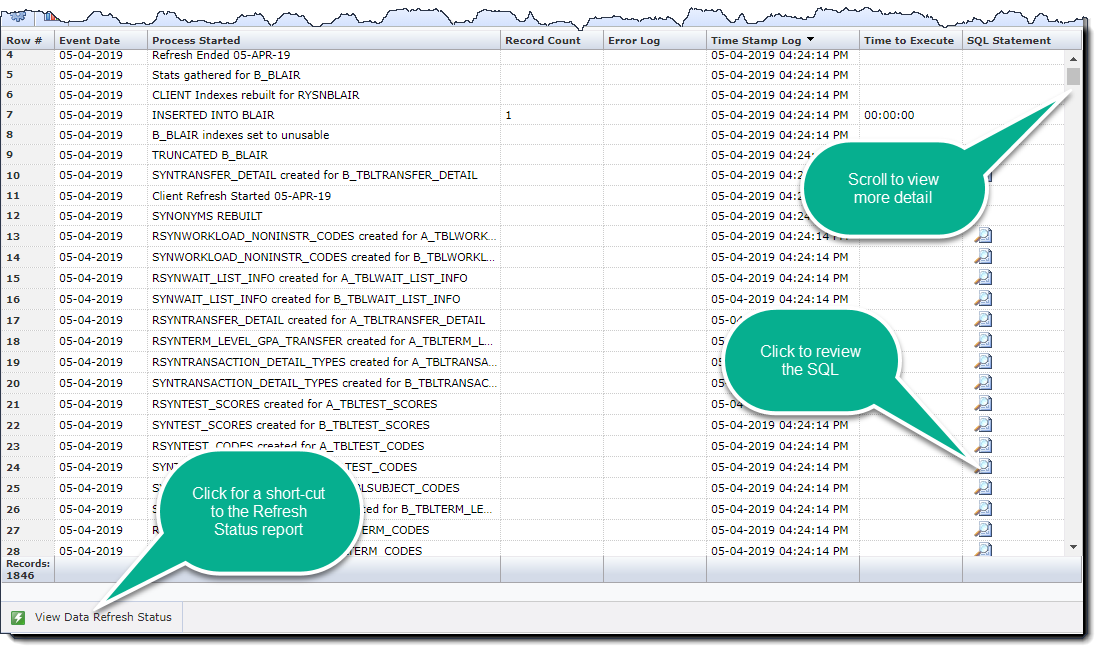
Task: Click the Error Log column header
Action: [x=634, y=41]
